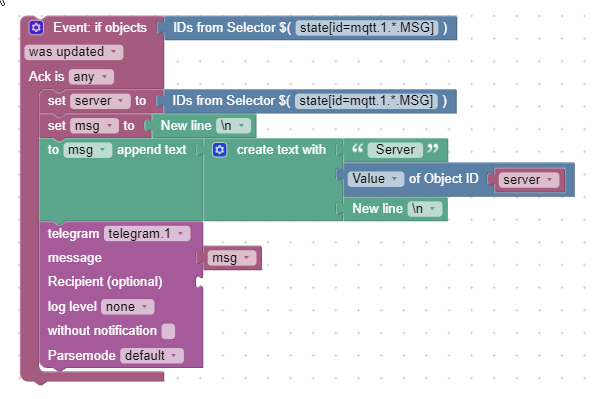Open the set 'server' variable dropdown
Viewport: 600px width, 399px height.
(x=100, y=101)
